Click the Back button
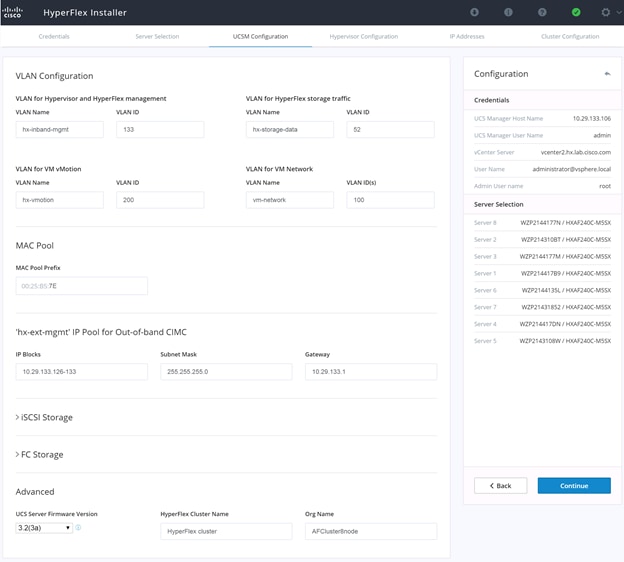Image resolution: width=624 pixels, height=562 pixels. coord(501,486)
